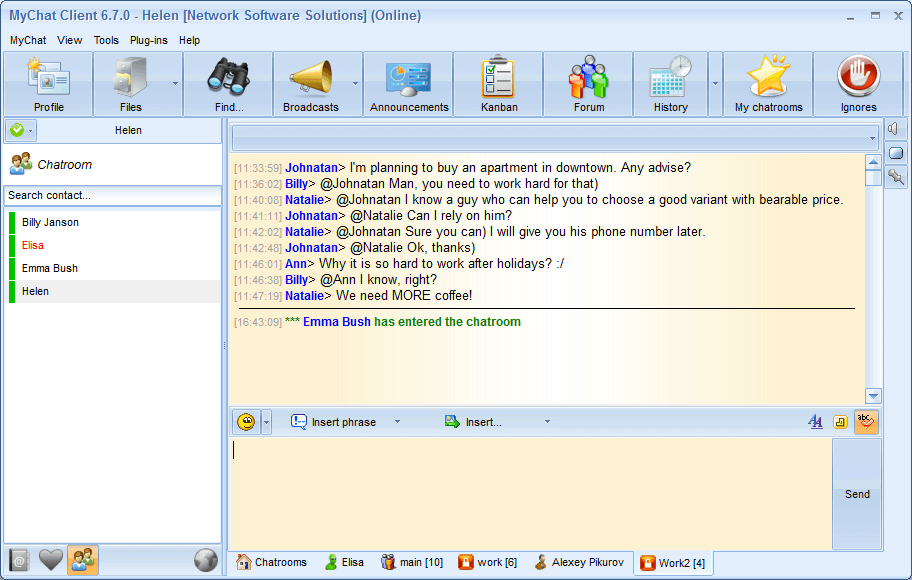
Task: Open My chatrooms star icon
Action: (768, 84)
